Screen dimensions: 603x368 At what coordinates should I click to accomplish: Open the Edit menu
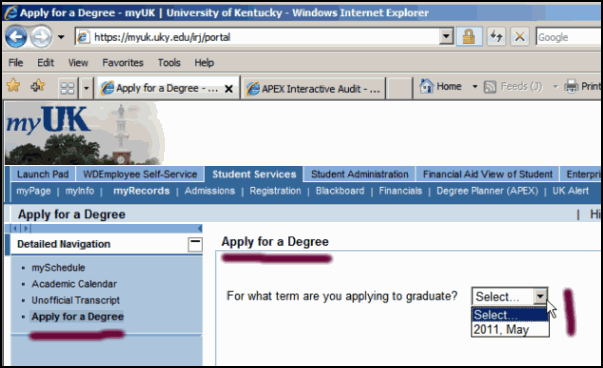[x=45, y=63]
